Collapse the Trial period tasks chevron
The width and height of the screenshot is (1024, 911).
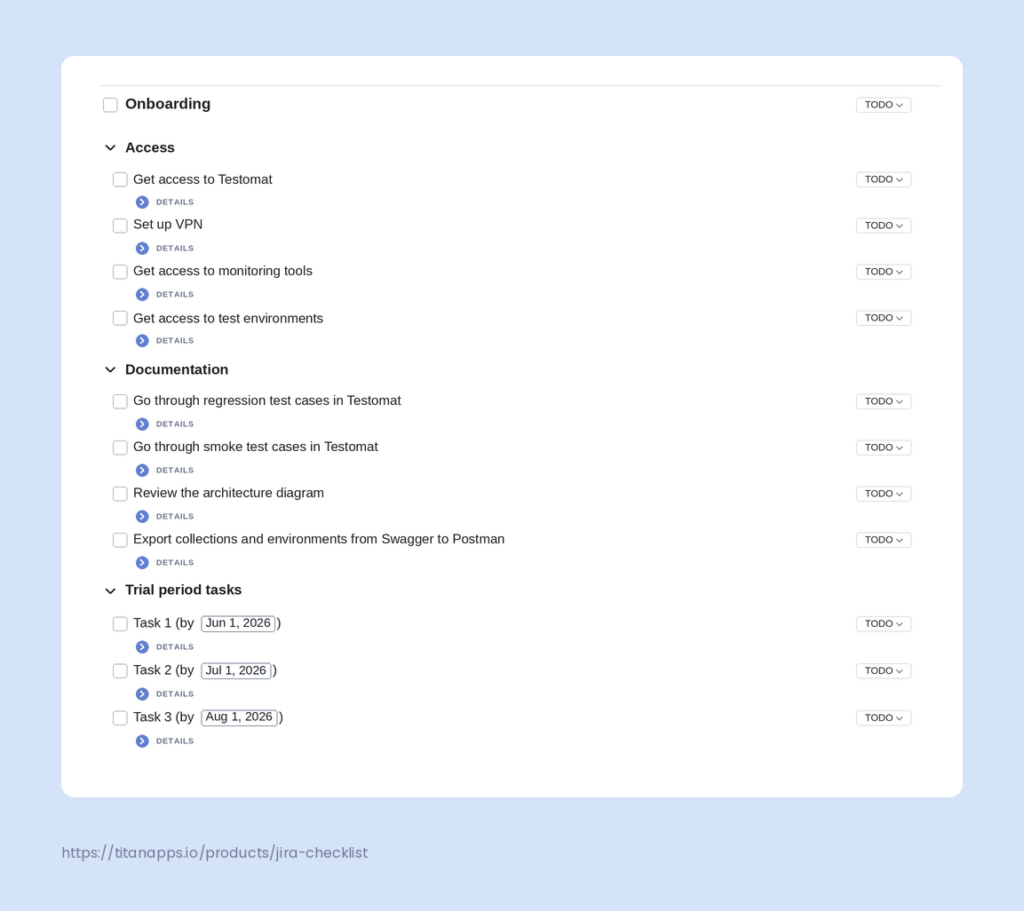pos(110,591)
